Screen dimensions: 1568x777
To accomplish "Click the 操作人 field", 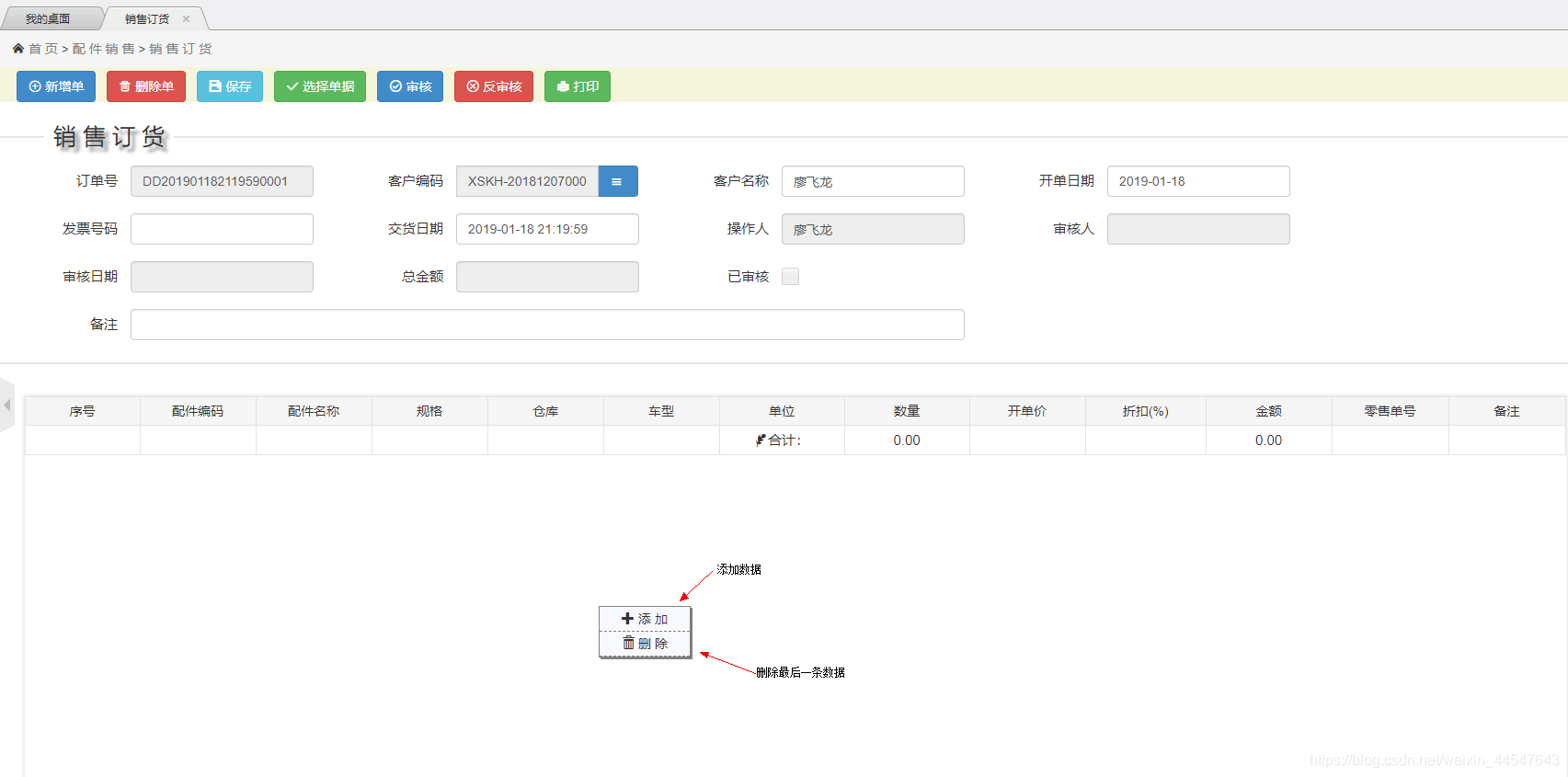I will tap(873, 229).
